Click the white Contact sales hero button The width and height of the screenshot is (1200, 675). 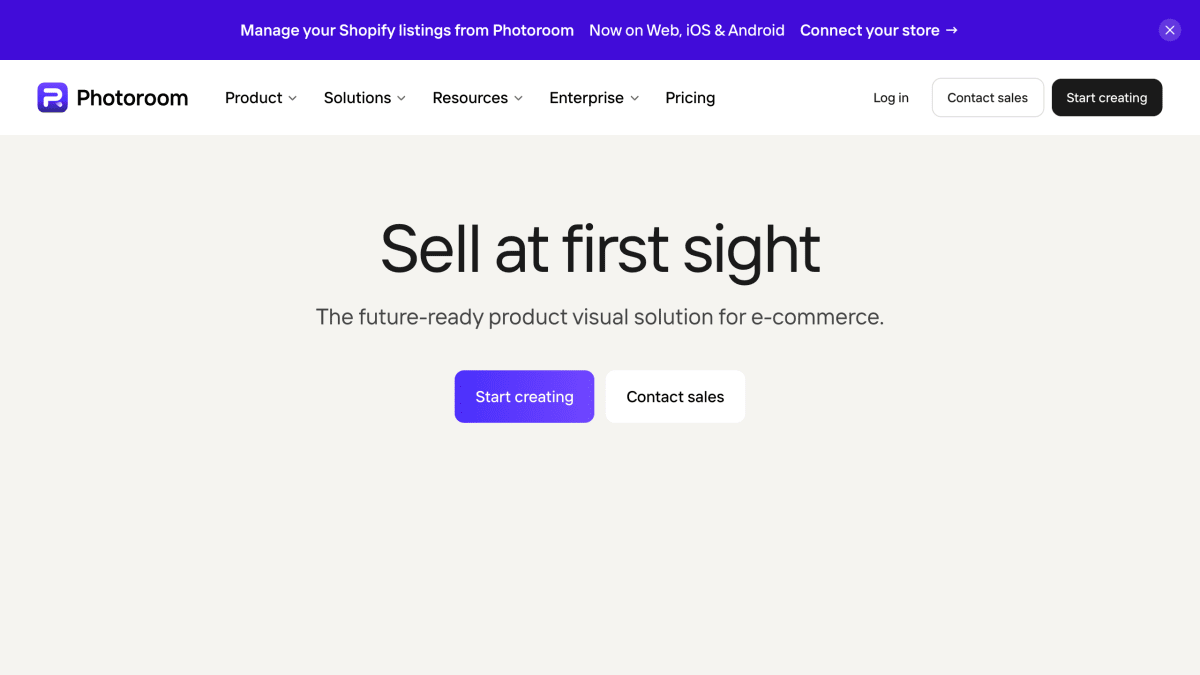[675, 397]
